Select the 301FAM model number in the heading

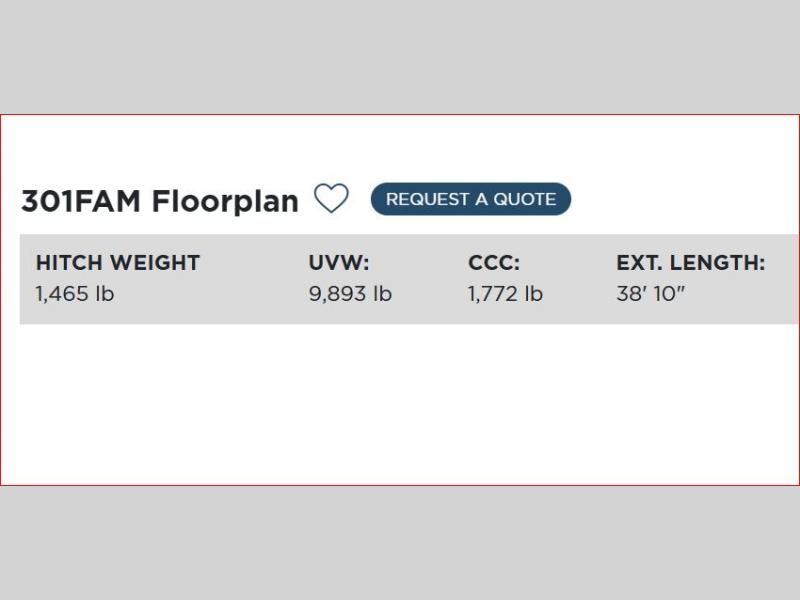point(82,201)
